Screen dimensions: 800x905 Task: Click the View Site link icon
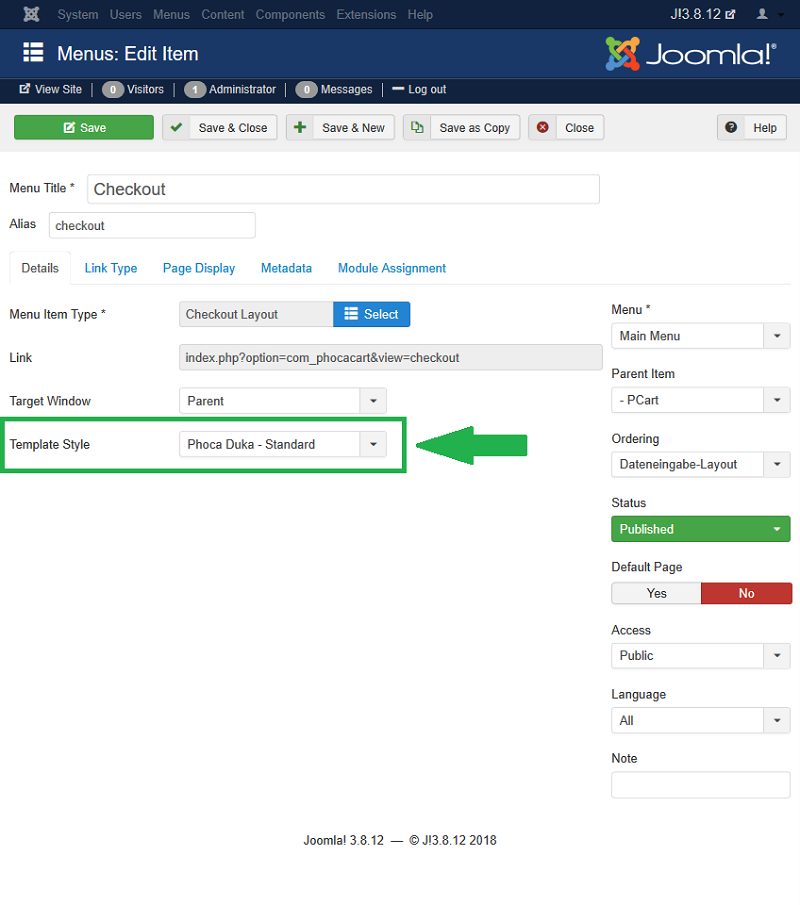coord(24,89)
